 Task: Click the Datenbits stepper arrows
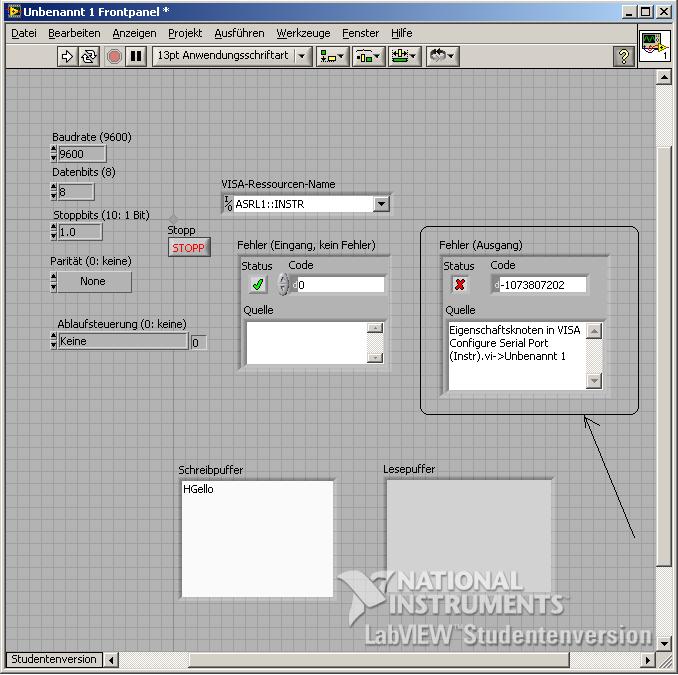54,192
